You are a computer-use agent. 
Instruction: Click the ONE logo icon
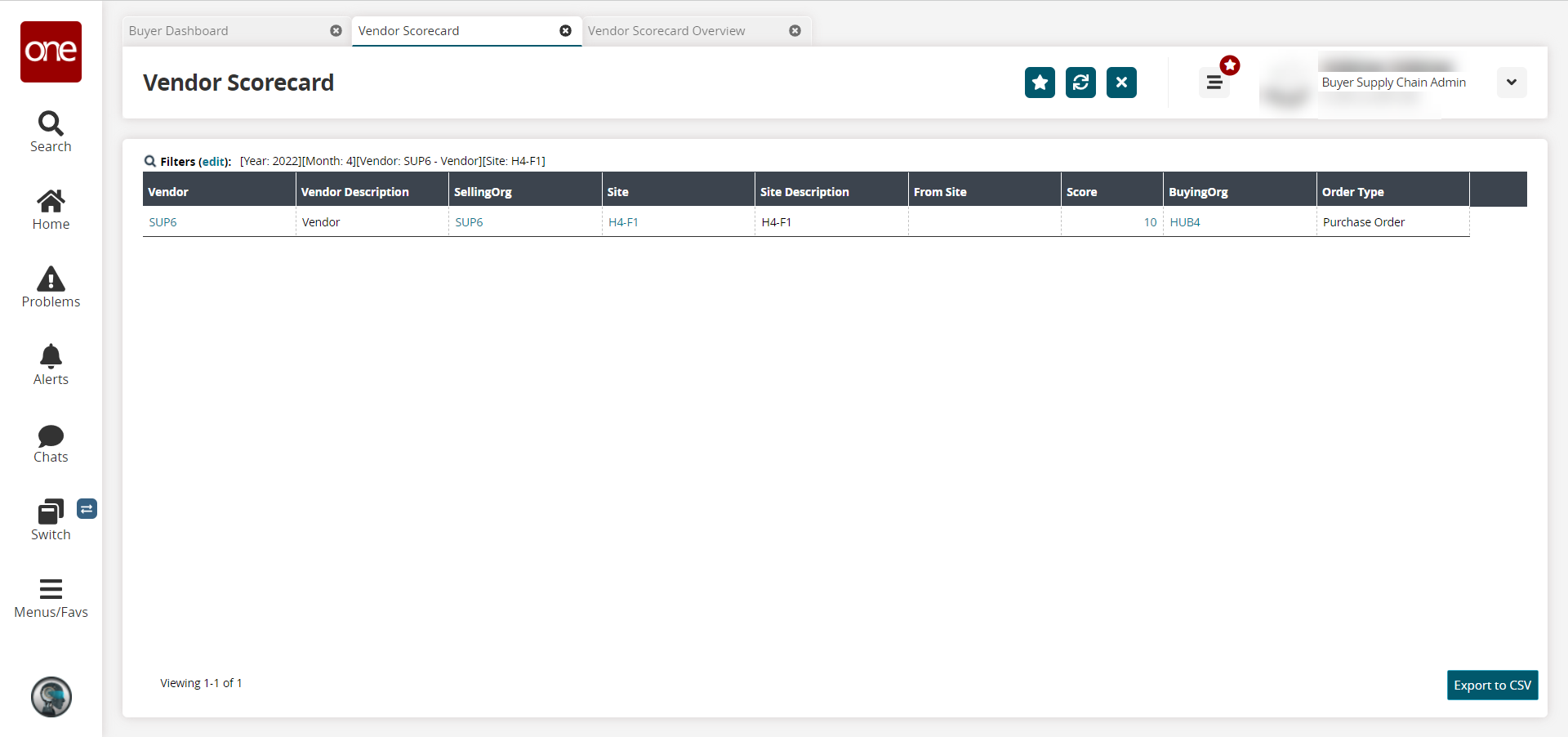point(51,51)
